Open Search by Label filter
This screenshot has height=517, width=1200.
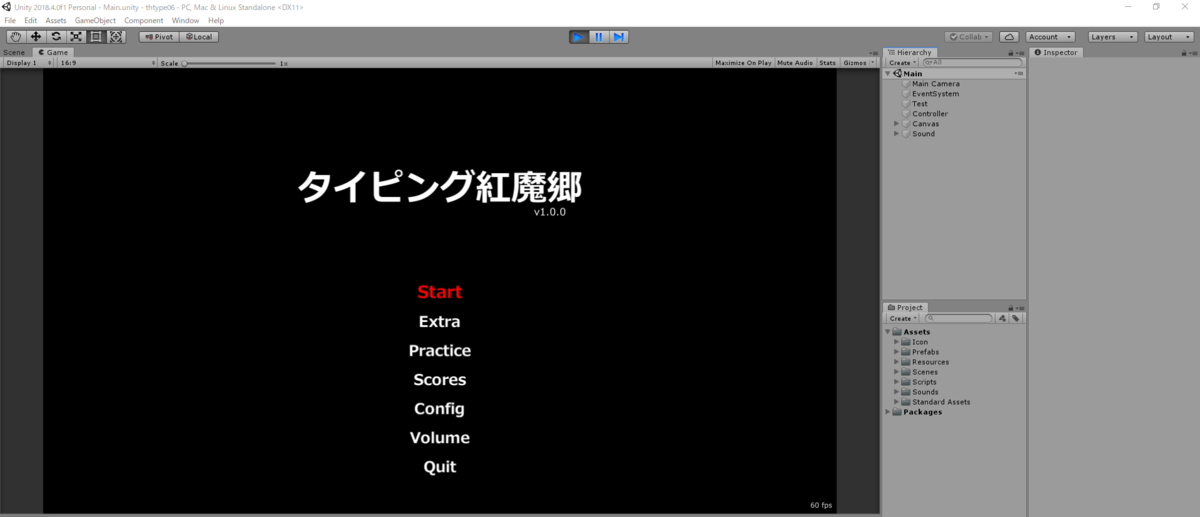pos(1015,318)
